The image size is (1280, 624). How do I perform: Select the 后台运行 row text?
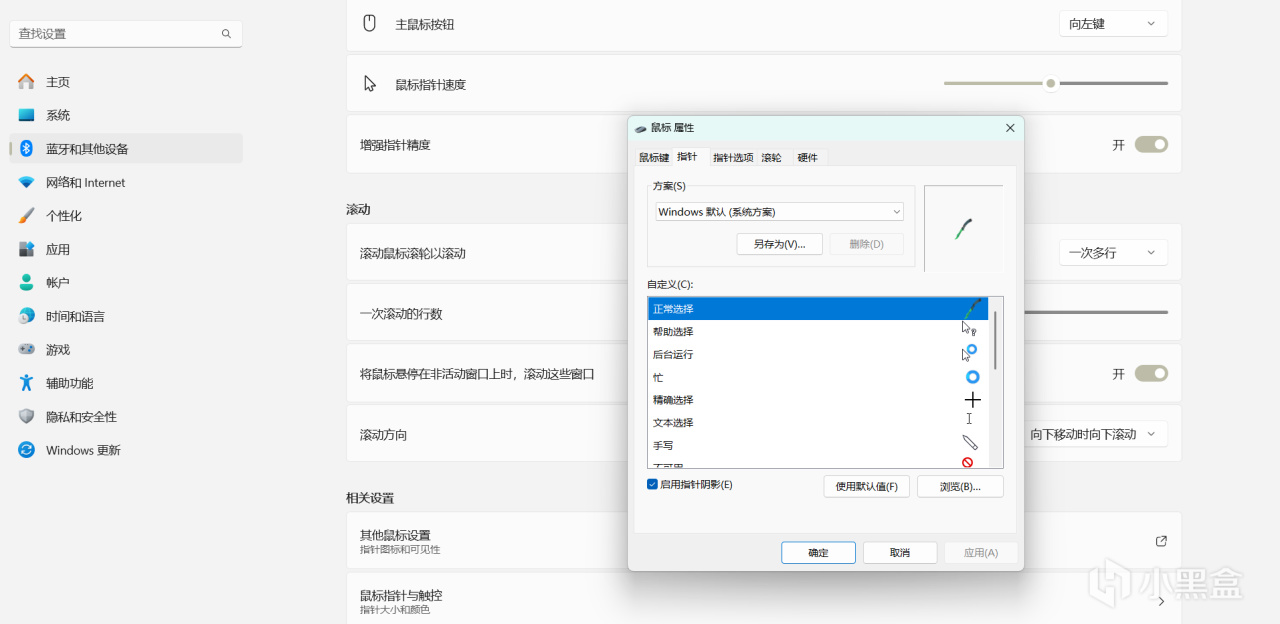(673, 355)
